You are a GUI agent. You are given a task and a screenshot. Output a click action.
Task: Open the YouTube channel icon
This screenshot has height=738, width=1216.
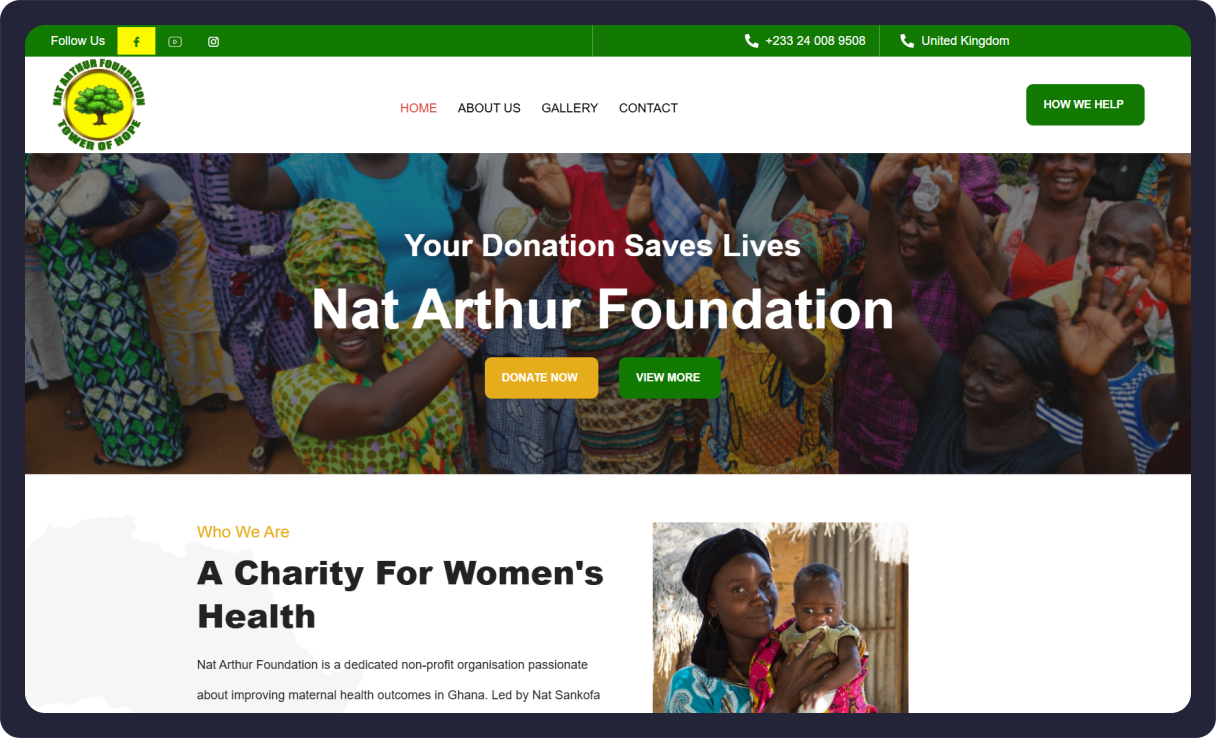[x=175, y=41]
